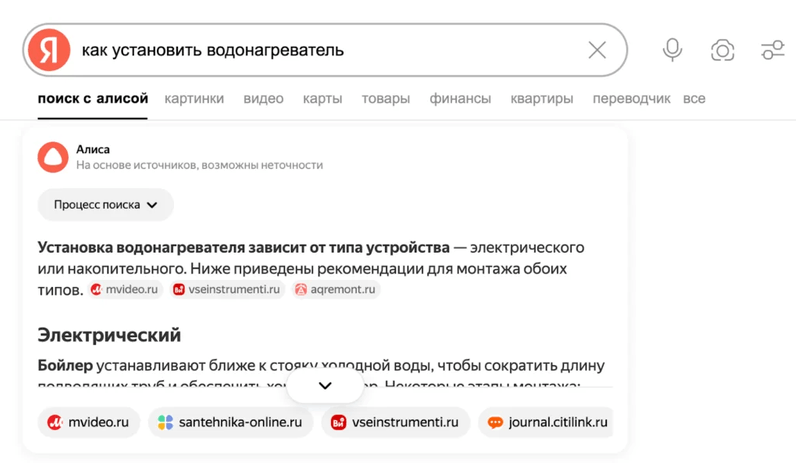
Task: Open the все tabs menu
Action: 694,98
